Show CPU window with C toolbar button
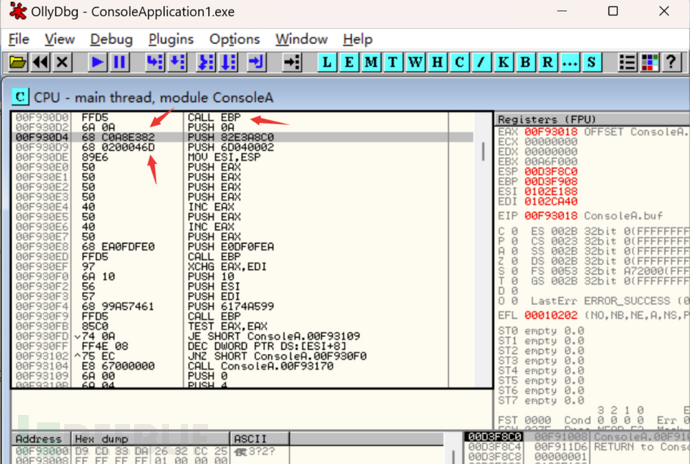Screen dimensions: 690x464 (459, 62)
